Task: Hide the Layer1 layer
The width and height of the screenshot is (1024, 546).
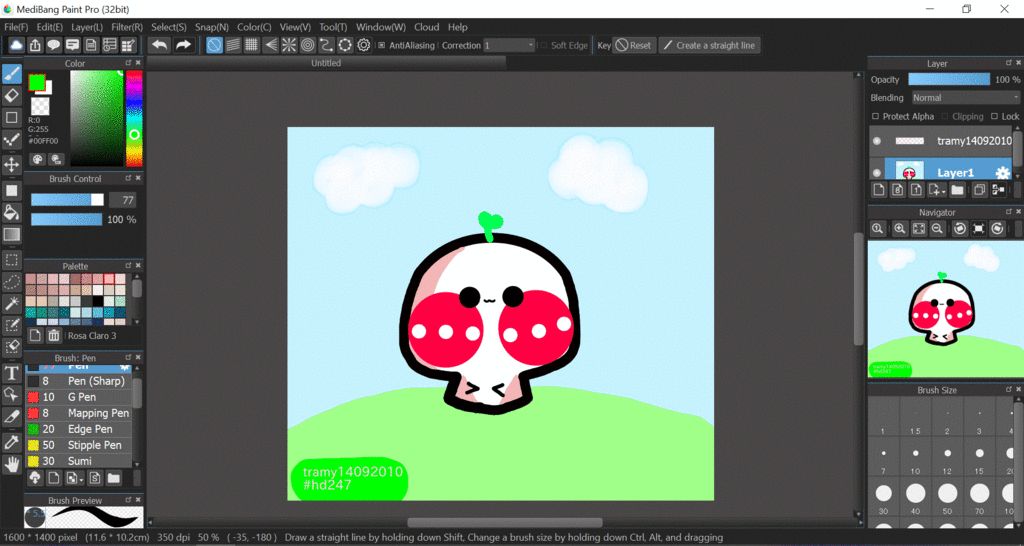Action: 877,174
